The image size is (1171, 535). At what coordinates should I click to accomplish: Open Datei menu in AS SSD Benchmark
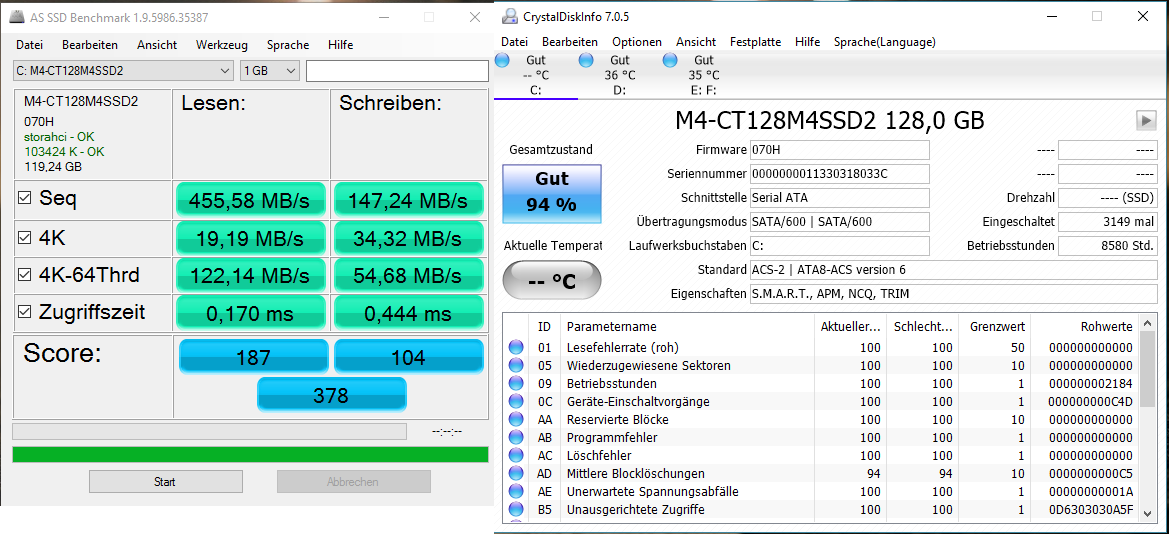[29, 45]
